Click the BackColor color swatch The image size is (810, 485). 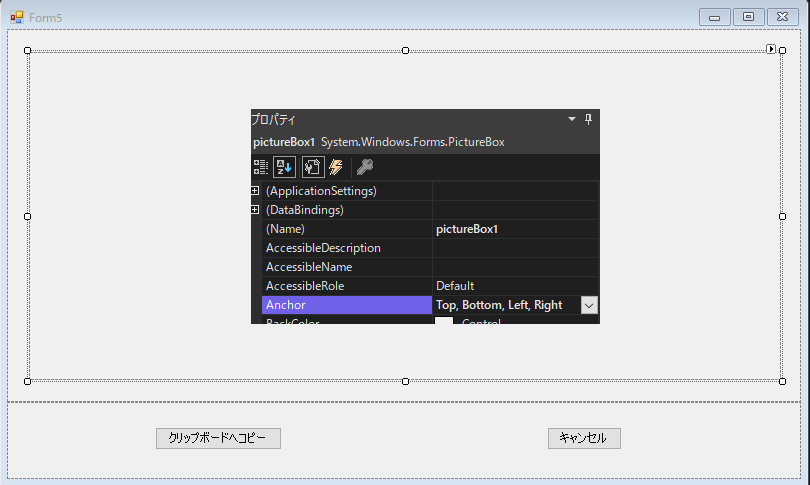[x=444, y=321]
